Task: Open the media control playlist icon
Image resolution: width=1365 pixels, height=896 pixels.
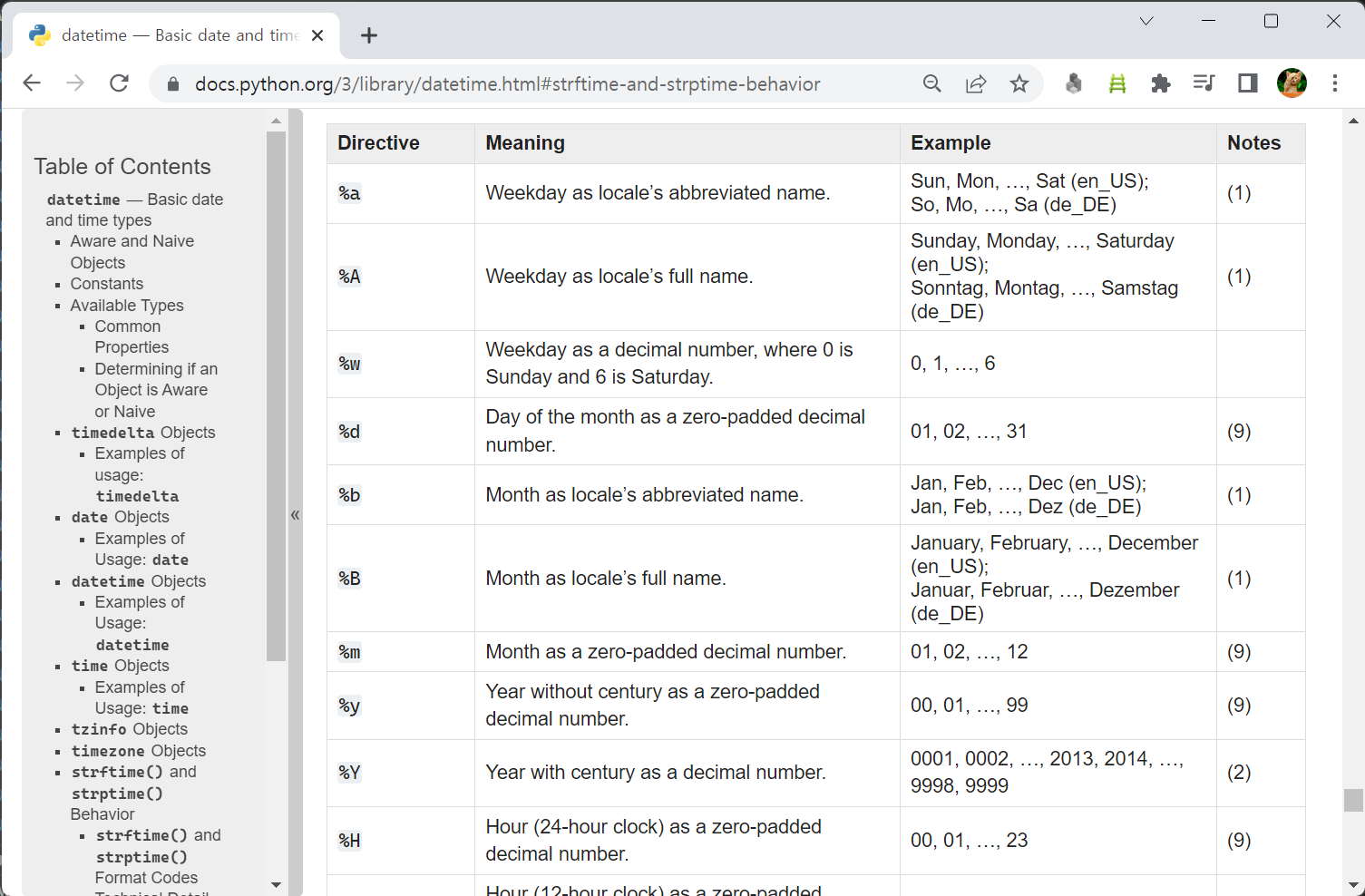Action: point(1204,83)
